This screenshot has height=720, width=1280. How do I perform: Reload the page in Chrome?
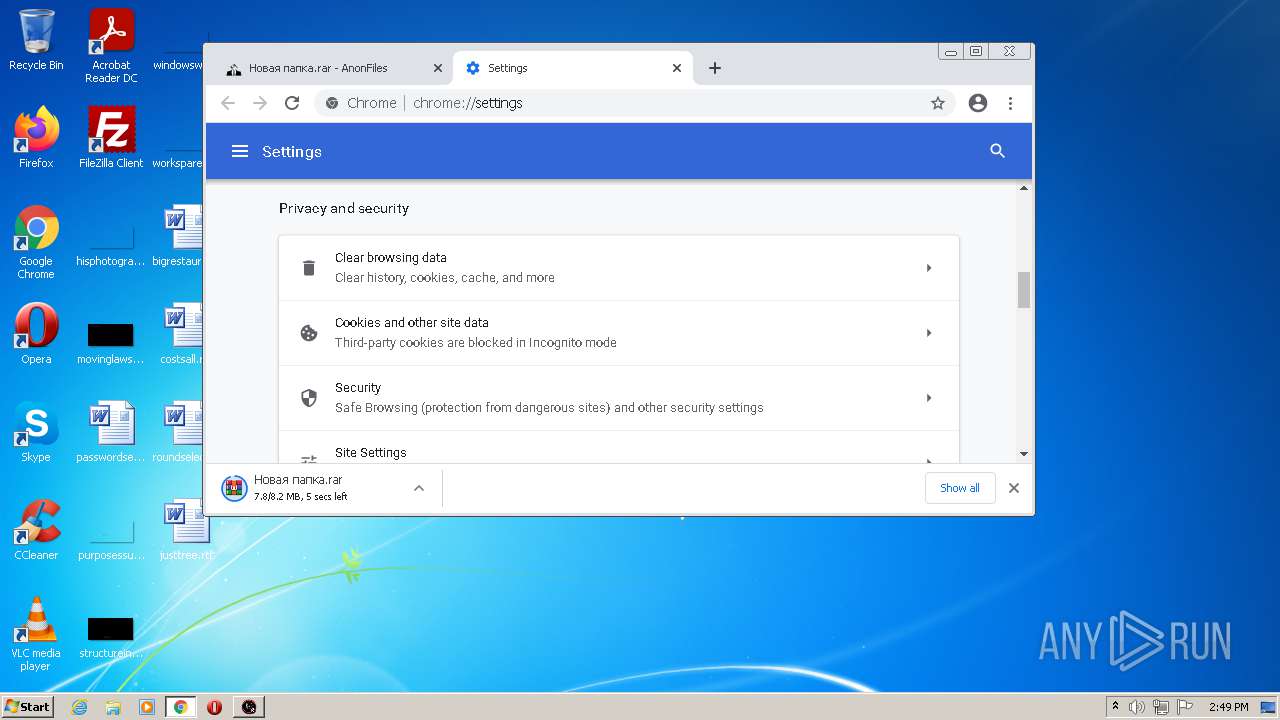292,103
